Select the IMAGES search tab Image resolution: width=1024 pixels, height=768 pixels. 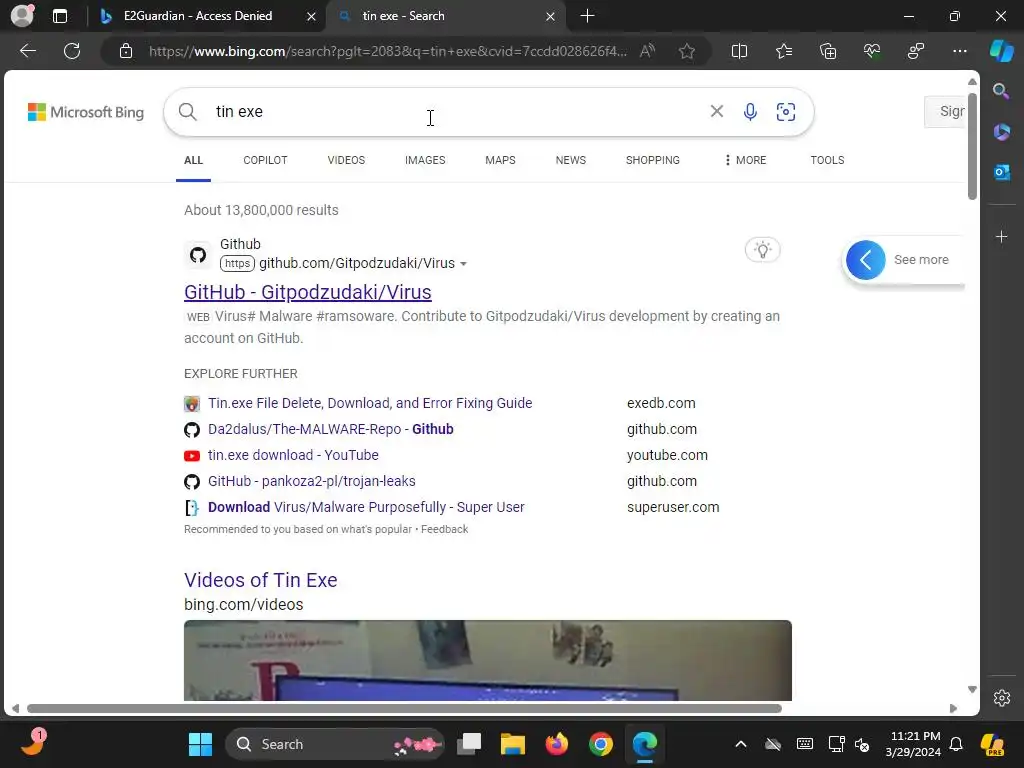click(425, 160)
